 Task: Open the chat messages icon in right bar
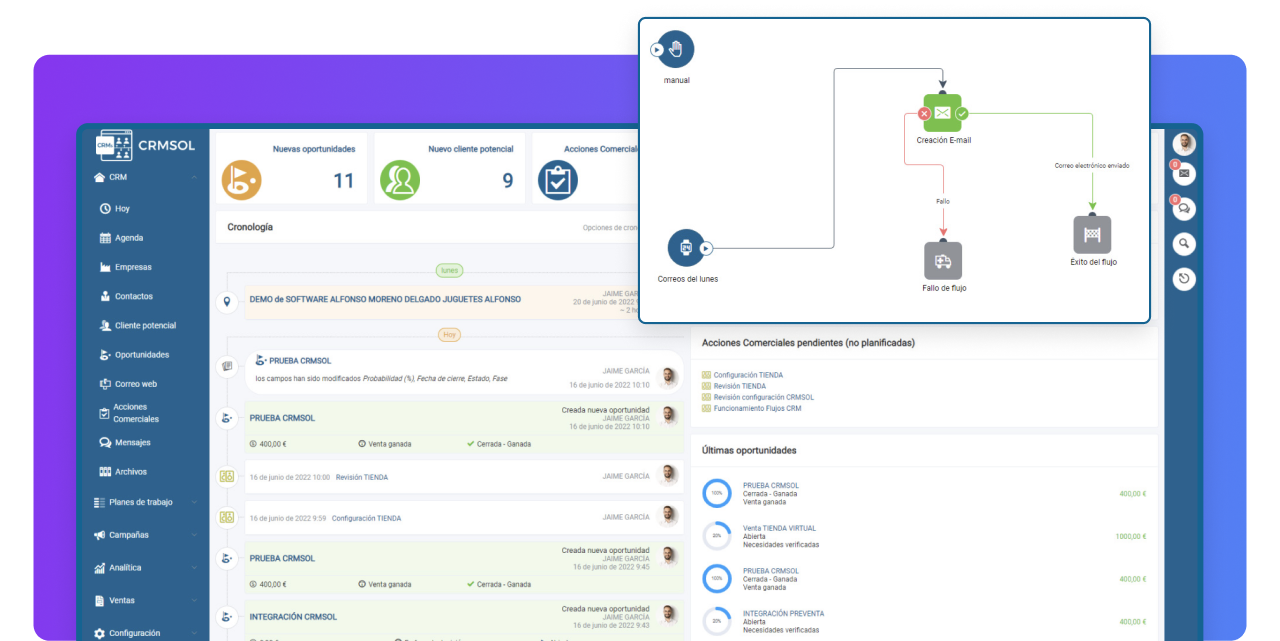1185,208
